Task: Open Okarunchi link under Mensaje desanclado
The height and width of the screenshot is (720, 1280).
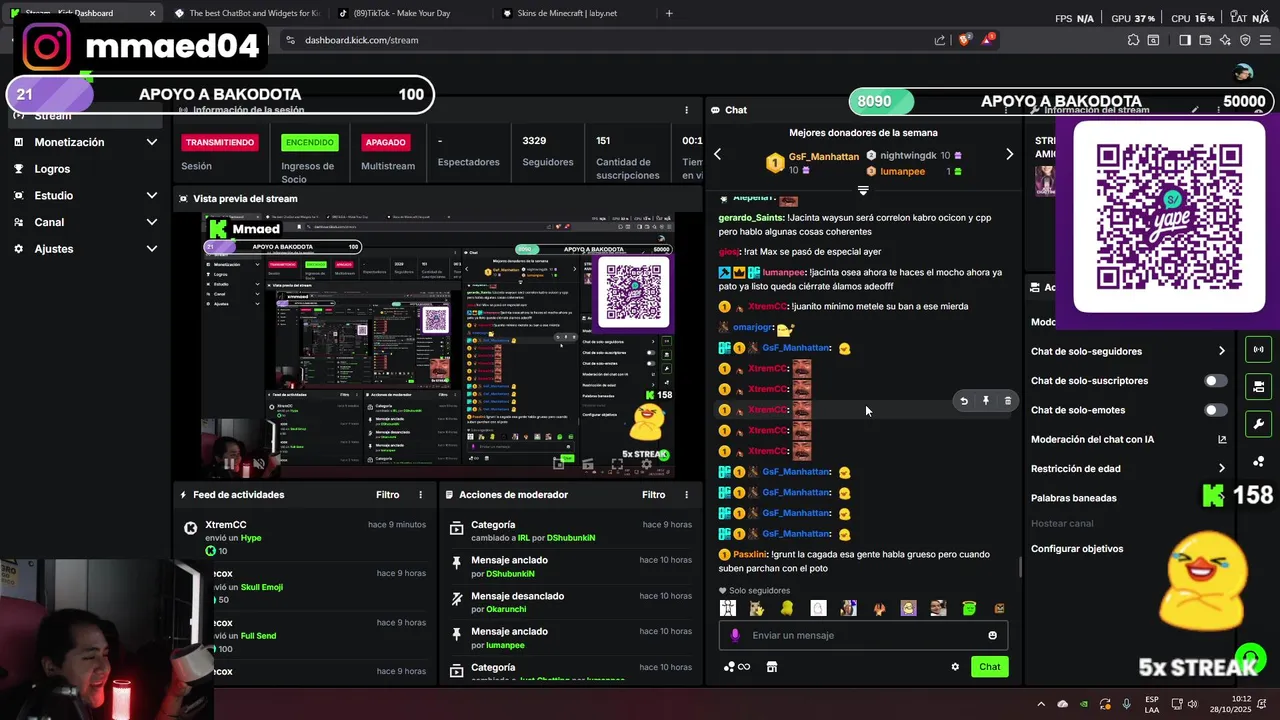Action: point(506,610)
